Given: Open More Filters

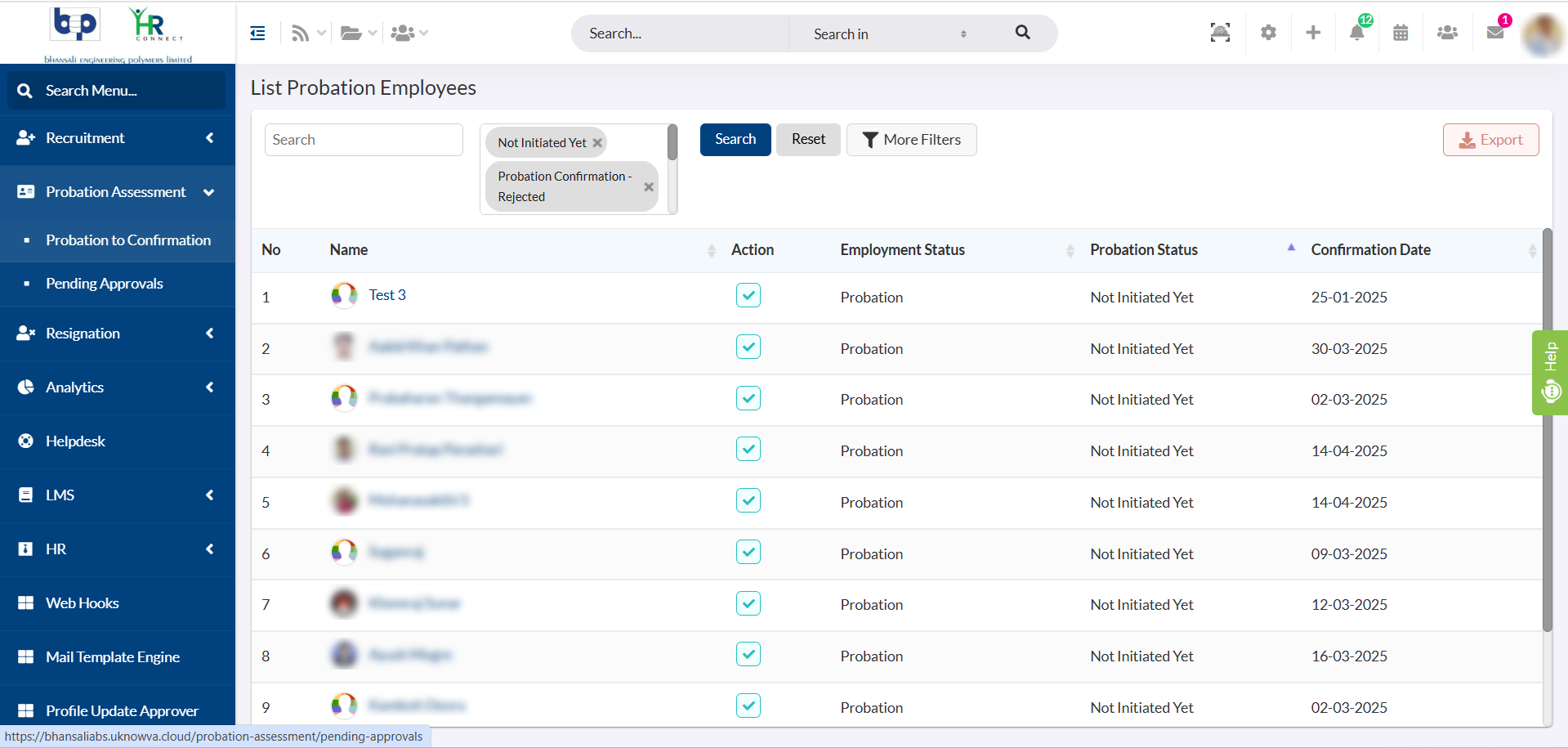Looking at the screenshot, I should coord(911,140).
